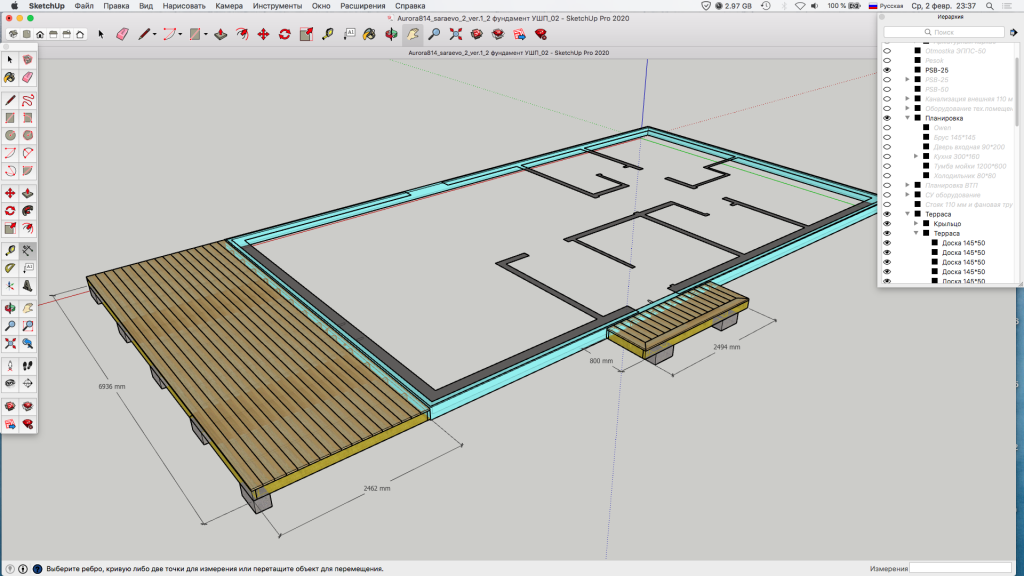Open the Камера menu
Viewport: 1024px width, 576px height.
click(229, 6)
